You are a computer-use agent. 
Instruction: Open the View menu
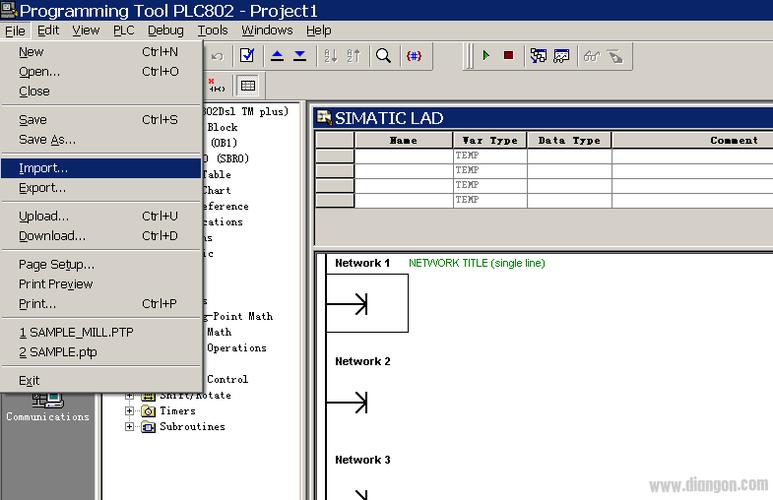point(86,31)
